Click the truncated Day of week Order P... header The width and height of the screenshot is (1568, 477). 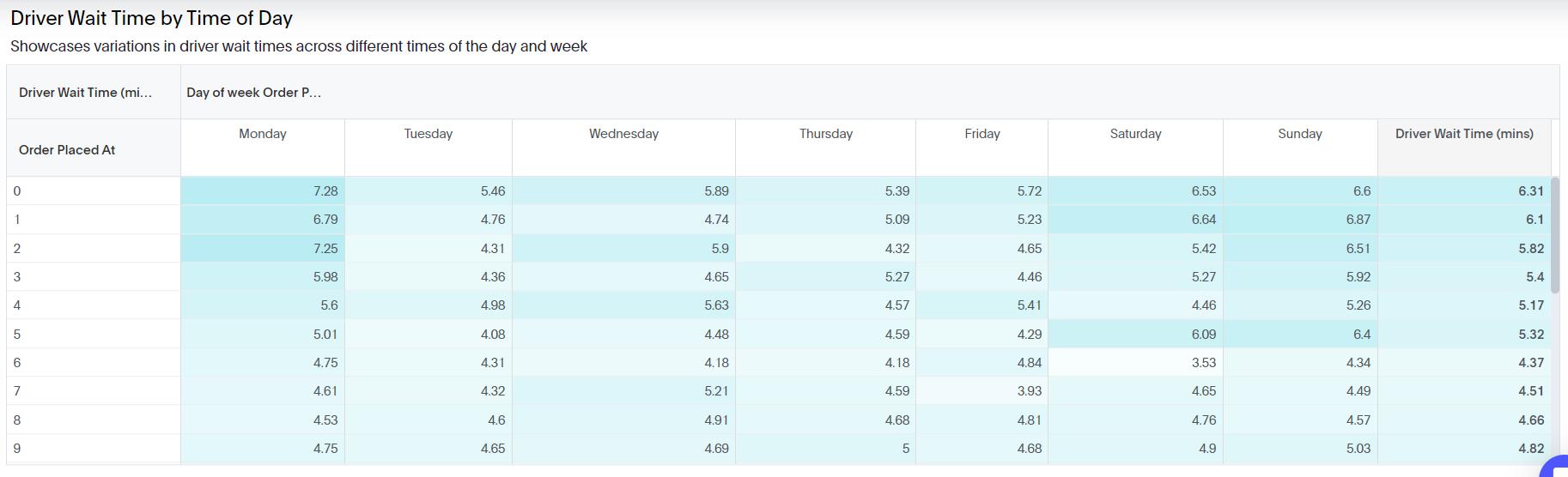click(253, 93)
